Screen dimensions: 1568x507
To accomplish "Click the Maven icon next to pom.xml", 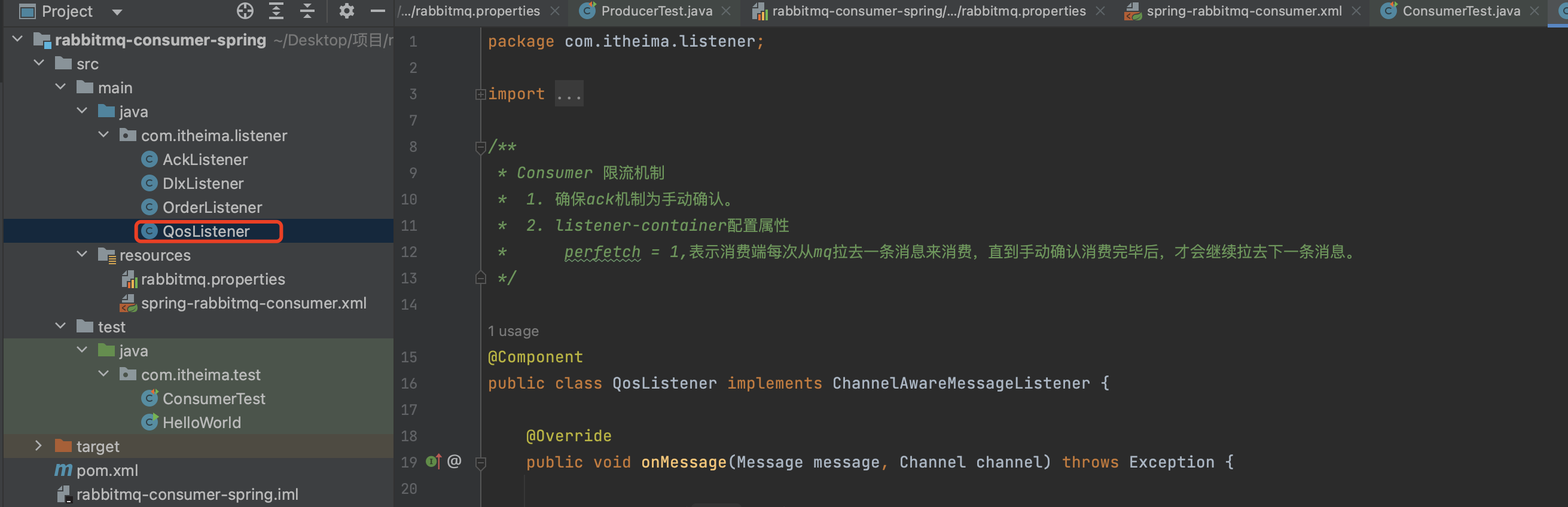I will 63,469.
